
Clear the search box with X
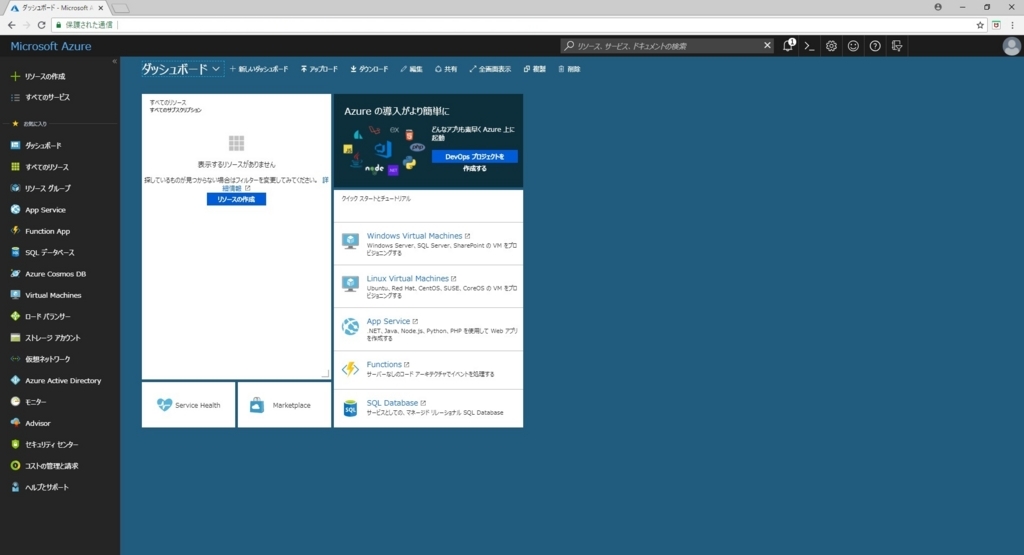[x=767, y=46]
